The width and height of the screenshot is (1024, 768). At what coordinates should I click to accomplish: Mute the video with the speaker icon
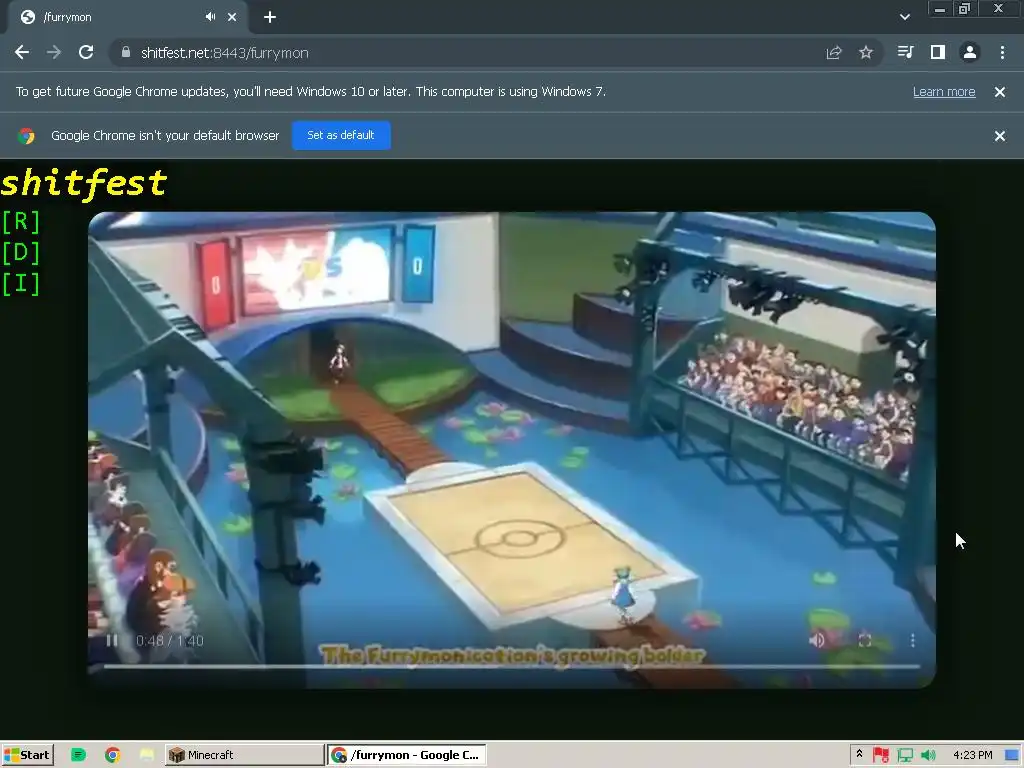[817, 641]
